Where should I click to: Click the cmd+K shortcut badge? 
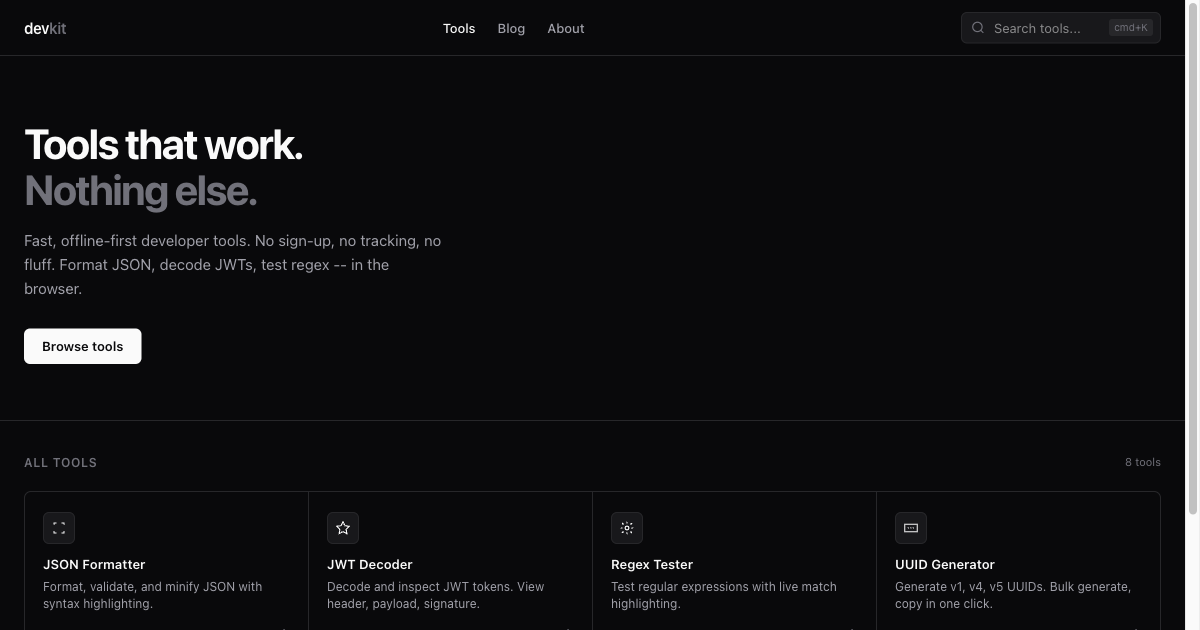click(1131, 28)
